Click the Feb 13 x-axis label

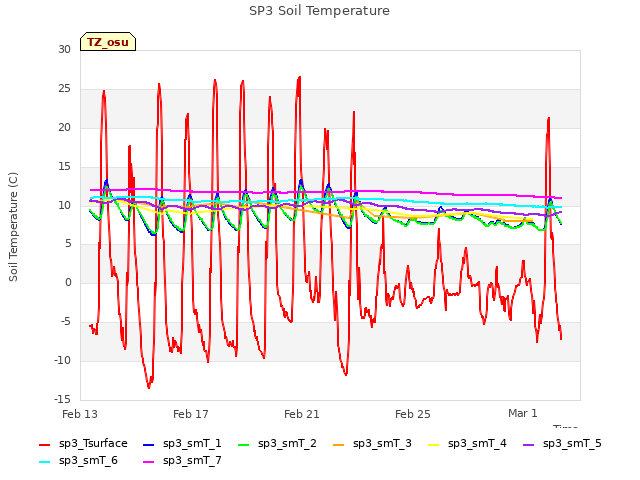click(80, 414)
